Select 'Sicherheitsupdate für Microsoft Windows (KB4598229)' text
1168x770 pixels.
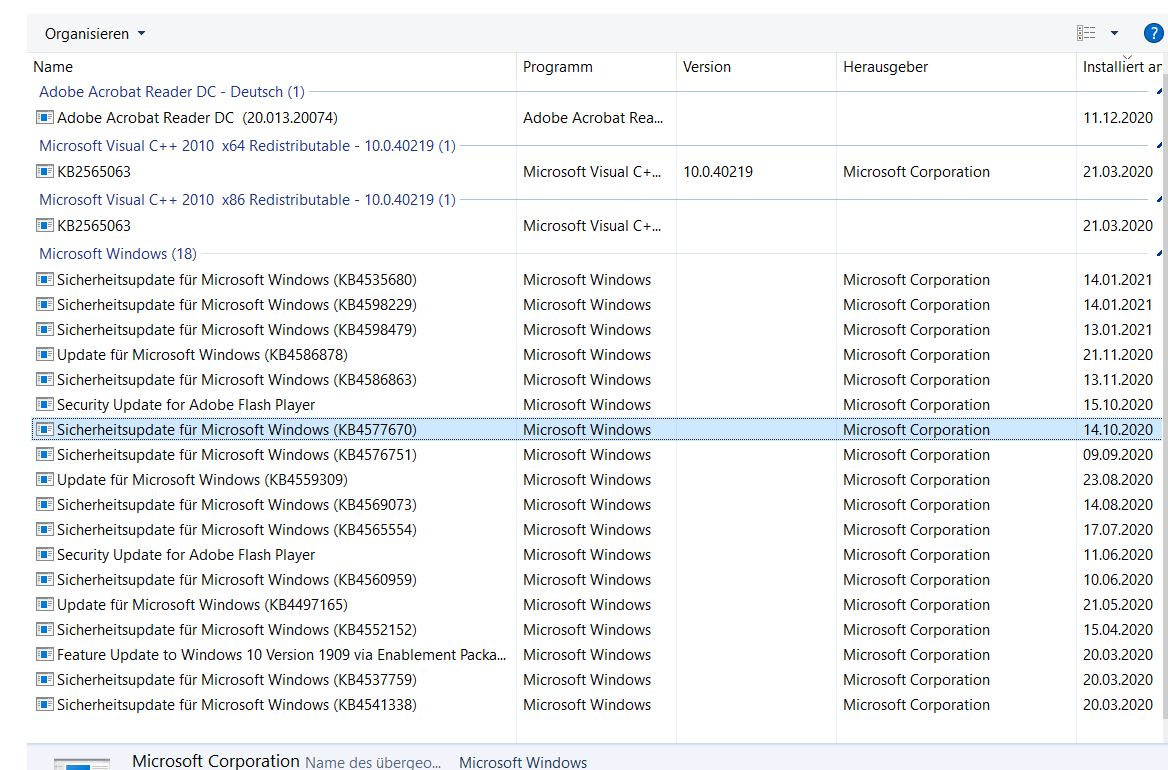(x=237, y=305)
